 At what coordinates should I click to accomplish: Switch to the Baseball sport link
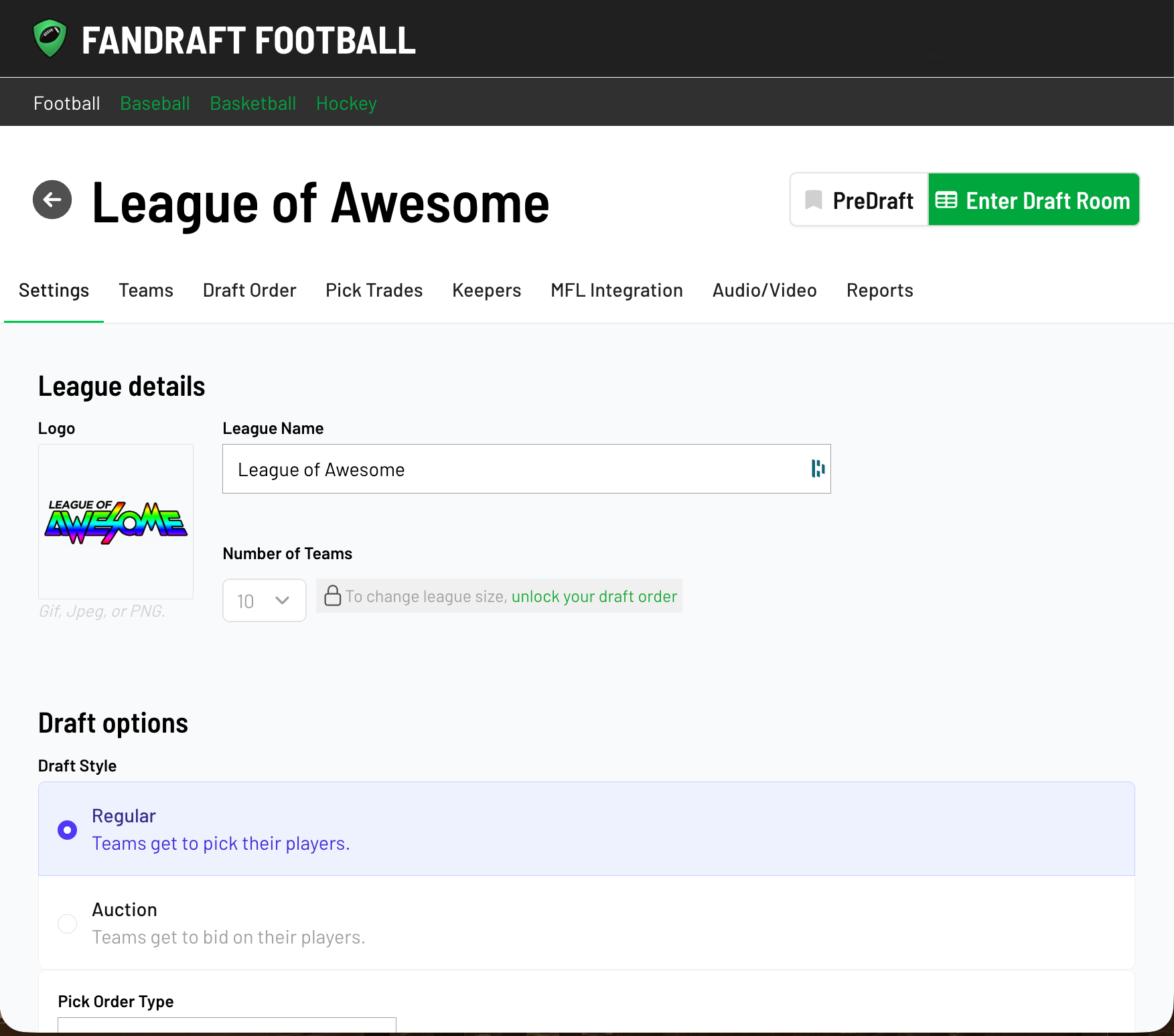[x=155, y=104]
